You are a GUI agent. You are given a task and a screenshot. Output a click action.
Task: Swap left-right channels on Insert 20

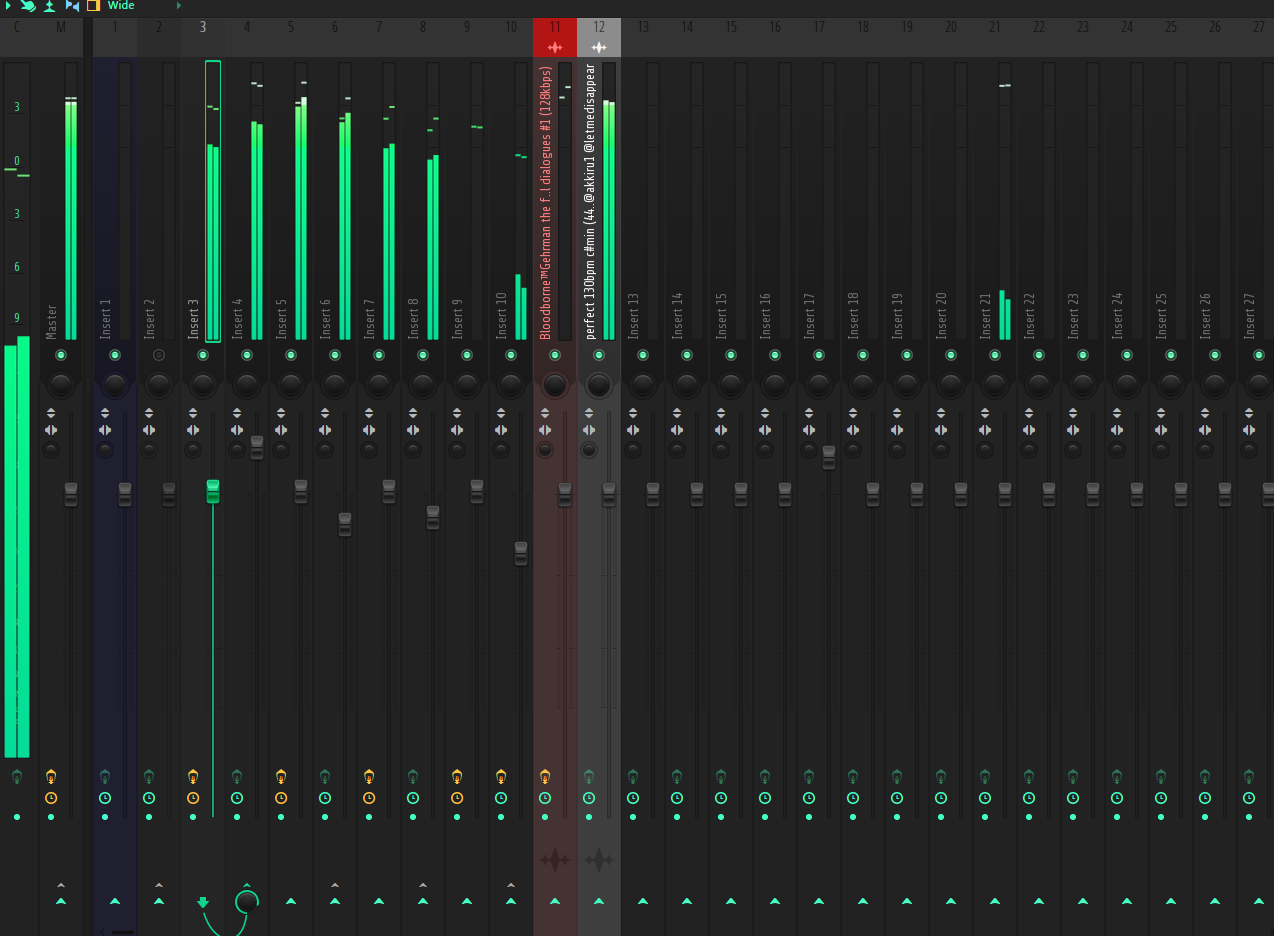coord(941,430)
